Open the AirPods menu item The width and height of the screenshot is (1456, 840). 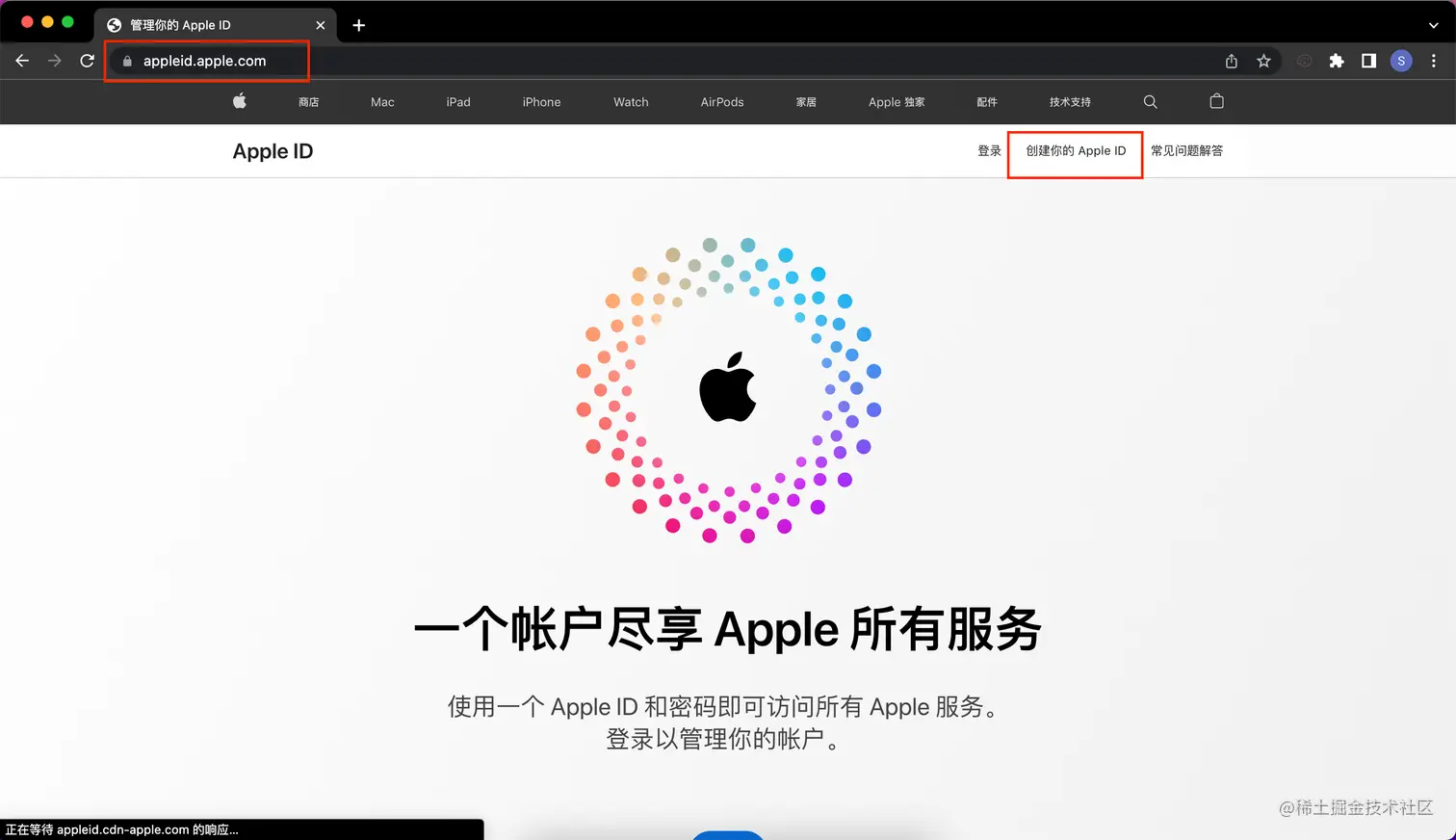click(722, 102)
